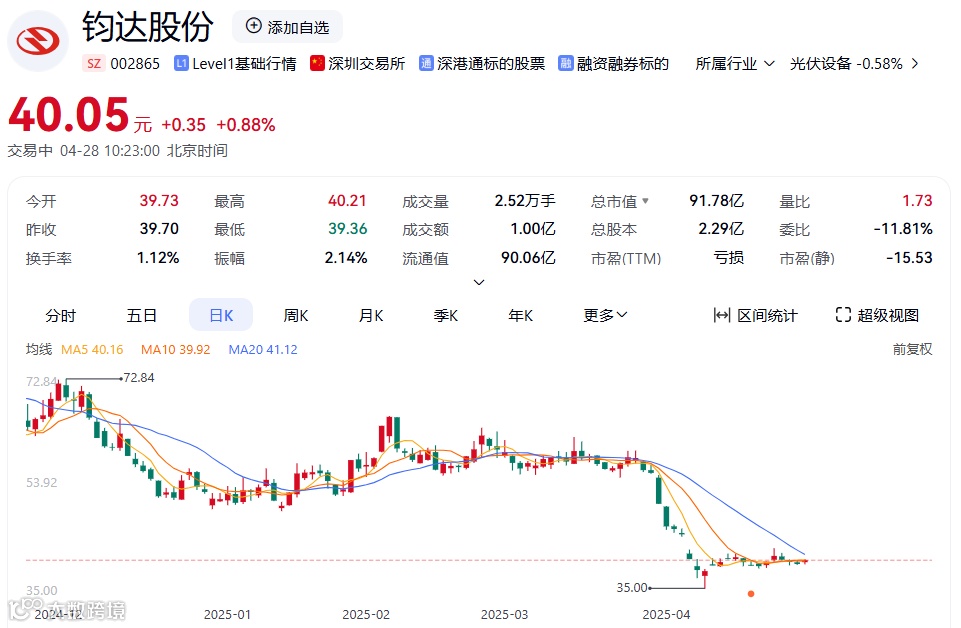Click 总股本 value 2.29亿
Viewport: 961px width, 628px height.
click(x=721, y=229)
